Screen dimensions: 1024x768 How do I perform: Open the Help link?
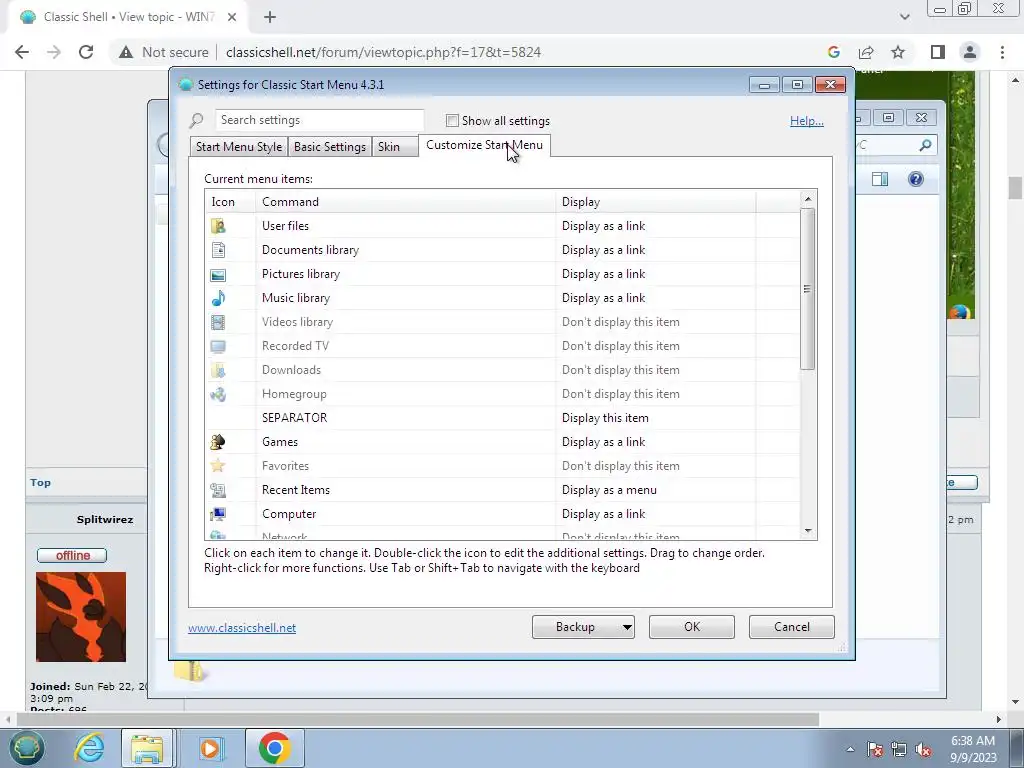[807, 121]
